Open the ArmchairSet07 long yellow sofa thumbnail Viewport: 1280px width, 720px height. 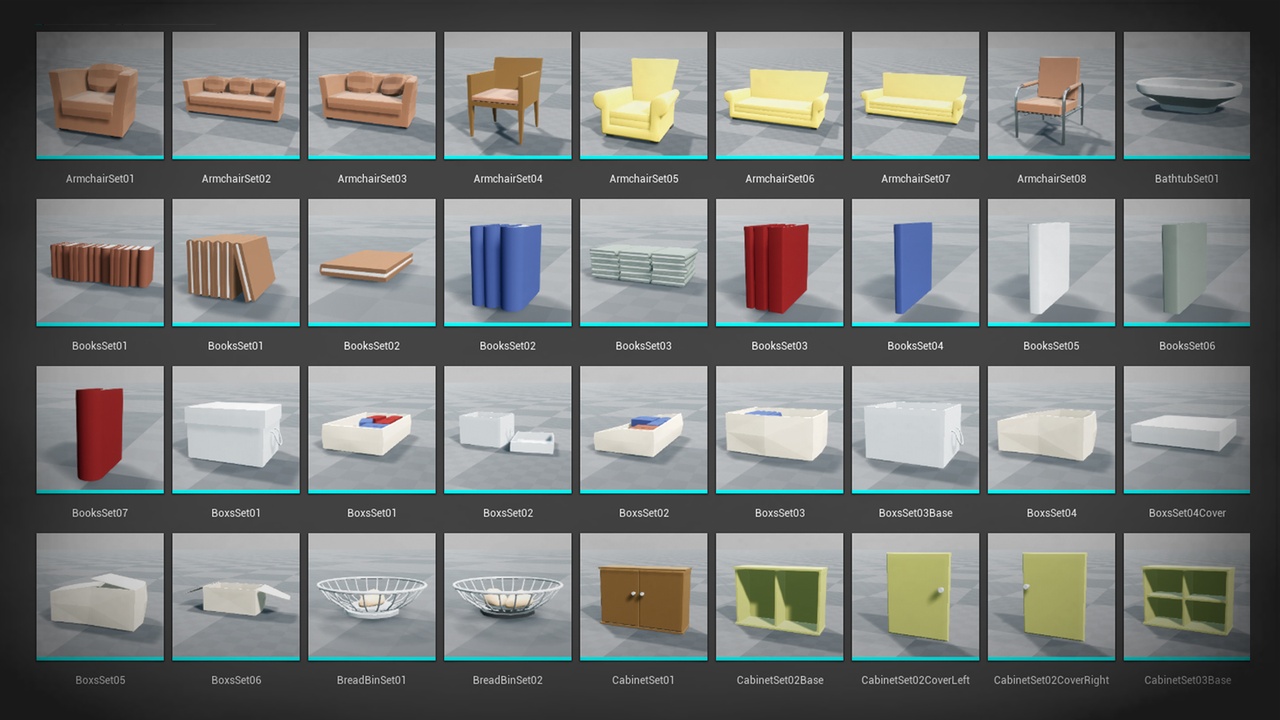click(916, 95)
